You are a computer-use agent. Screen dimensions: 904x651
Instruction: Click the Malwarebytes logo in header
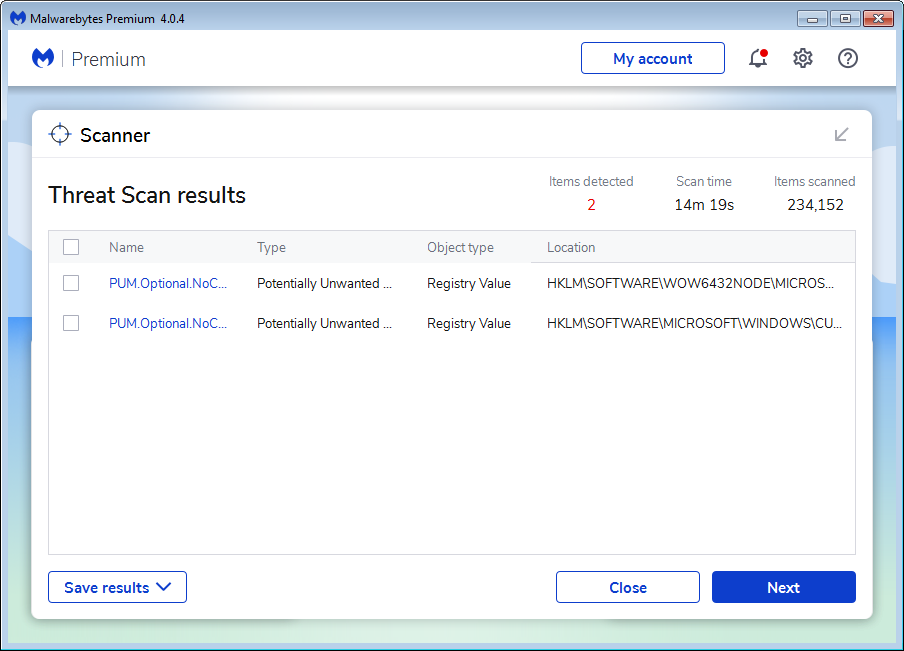click(43, 59)
